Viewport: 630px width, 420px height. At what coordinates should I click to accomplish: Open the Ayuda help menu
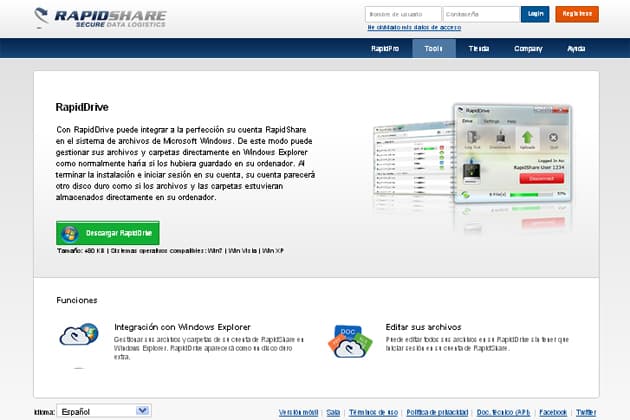click(576, 48)
